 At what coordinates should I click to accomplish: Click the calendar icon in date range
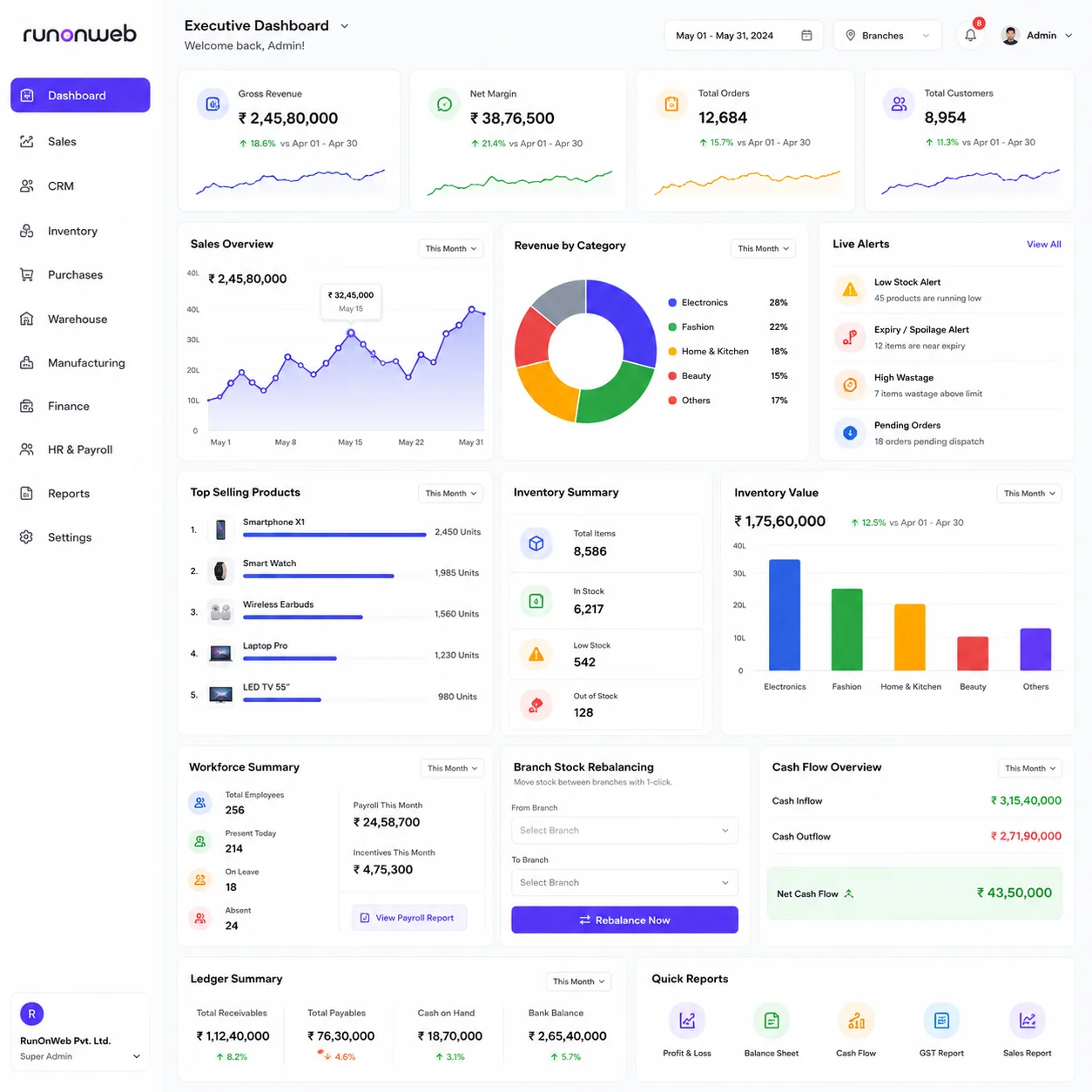[x=806, y=36]
